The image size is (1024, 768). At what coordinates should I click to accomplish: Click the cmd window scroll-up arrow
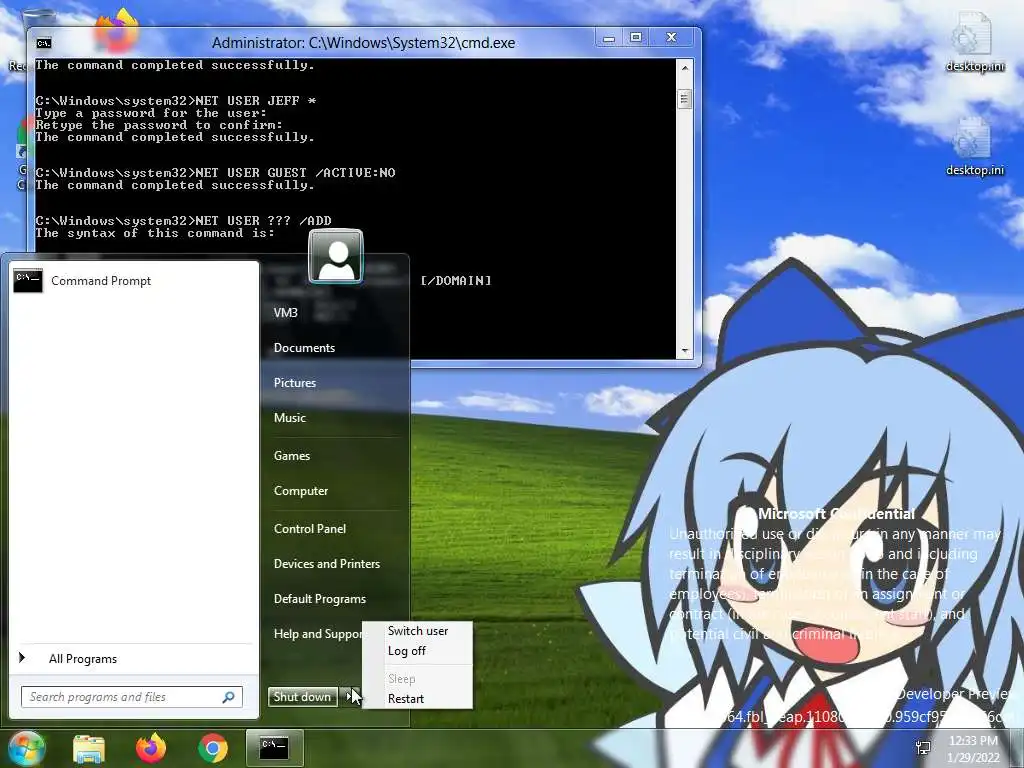[684, 68]
